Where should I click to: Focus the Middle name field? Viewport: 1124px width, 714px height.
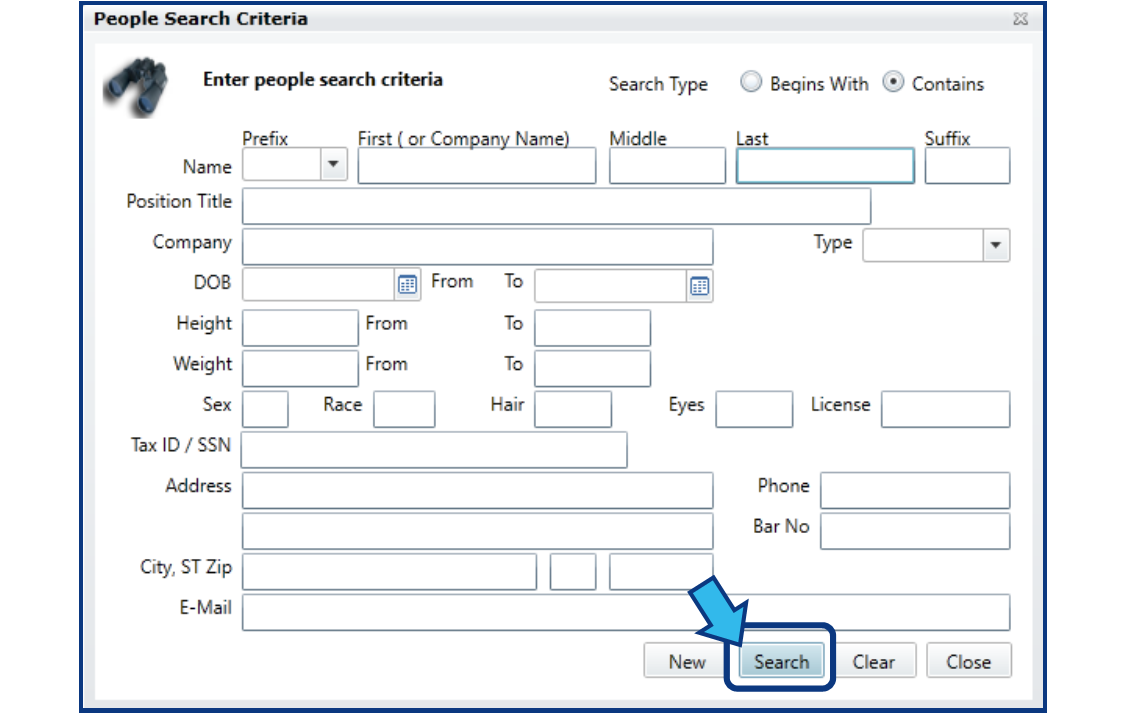(667, 166)
